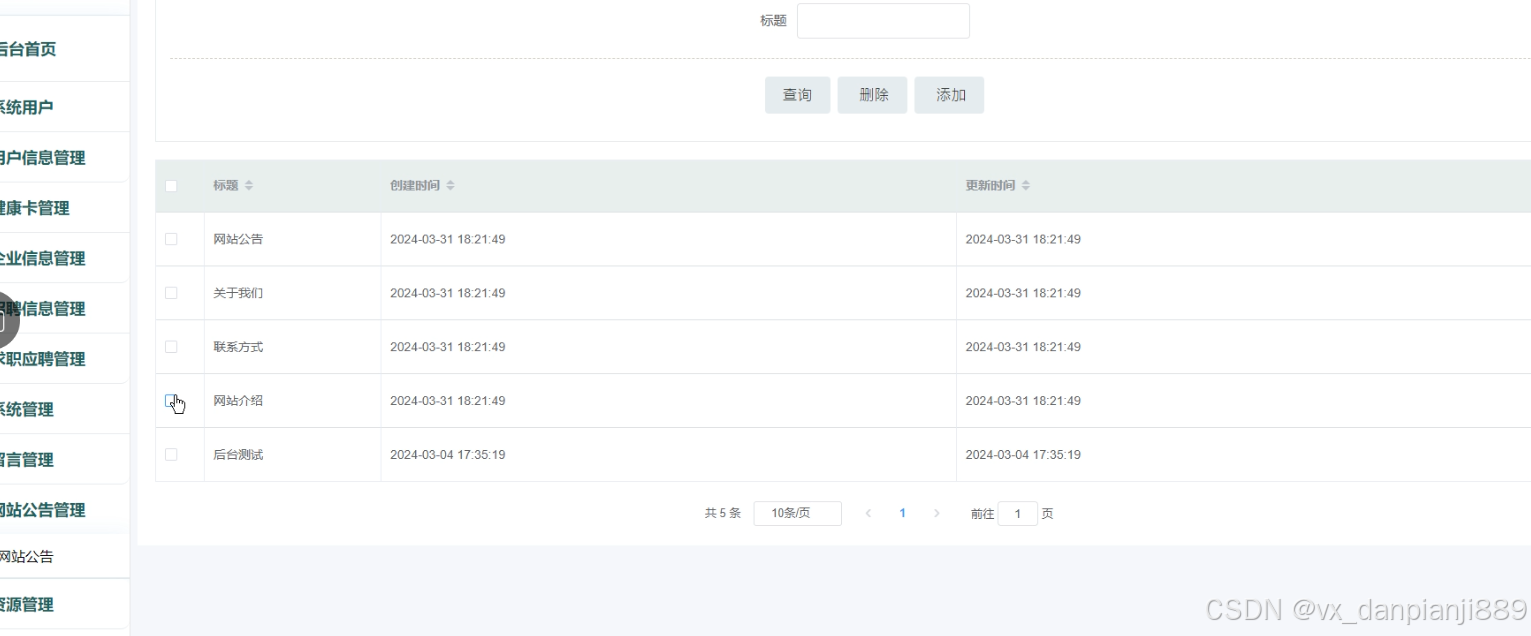
Task: Go to next page arrow in pagination
Action: click(x=937, y=513)
